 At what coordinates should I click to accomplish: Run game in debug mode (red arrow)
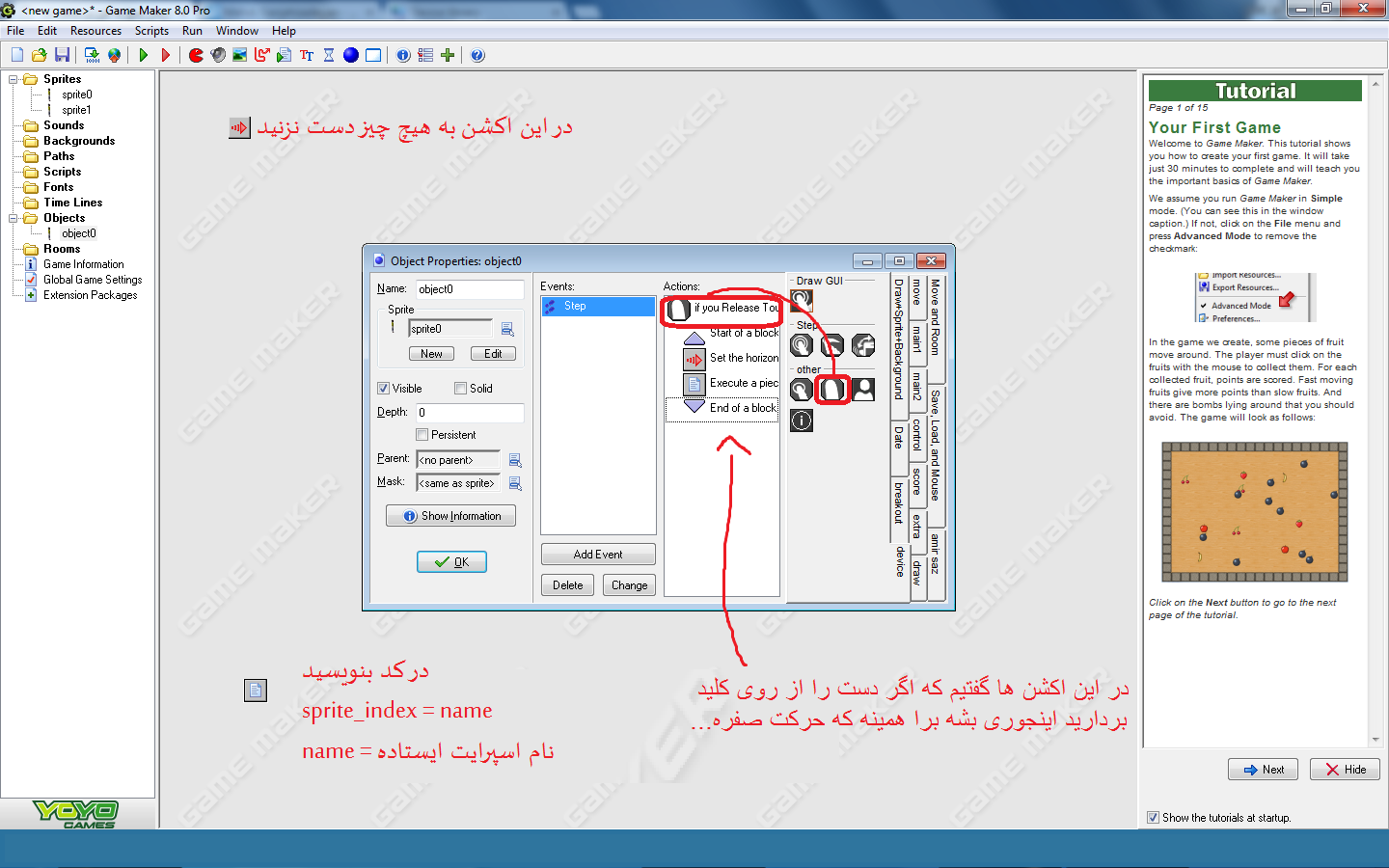(x=166, y=55)
